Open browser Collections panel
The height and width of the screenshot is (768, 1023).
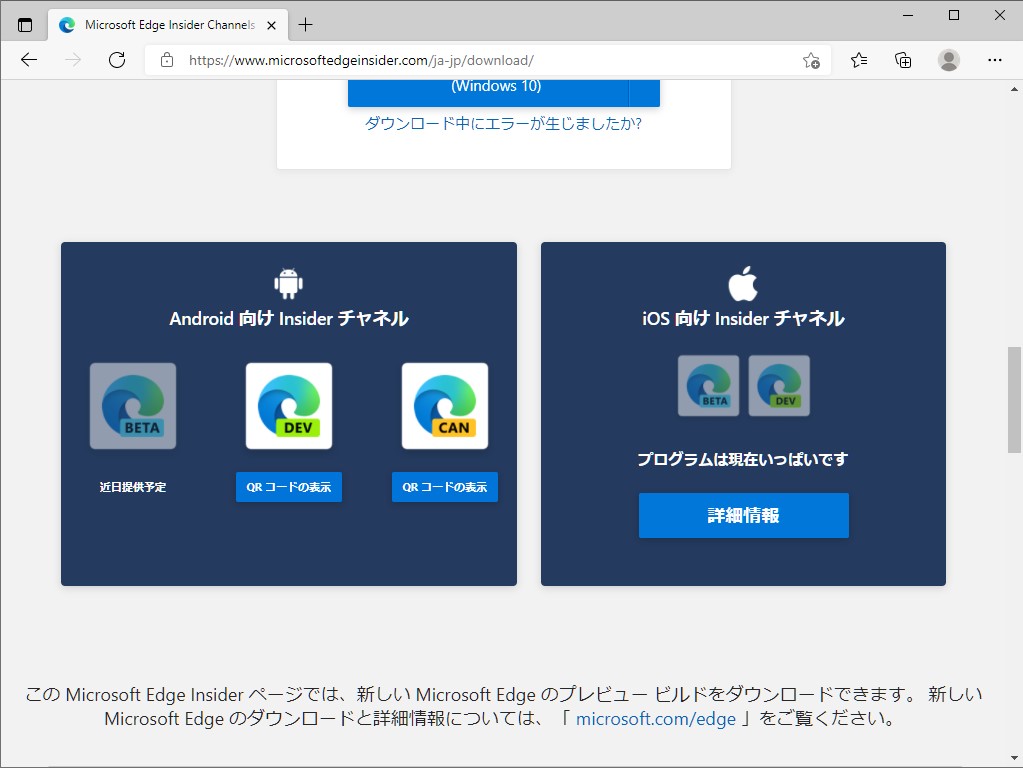point(903,60)
